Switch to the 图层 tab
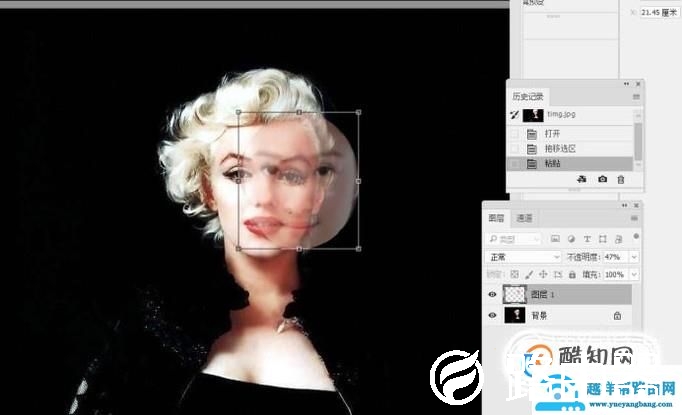682x415 pixels. tap(496, 218)
